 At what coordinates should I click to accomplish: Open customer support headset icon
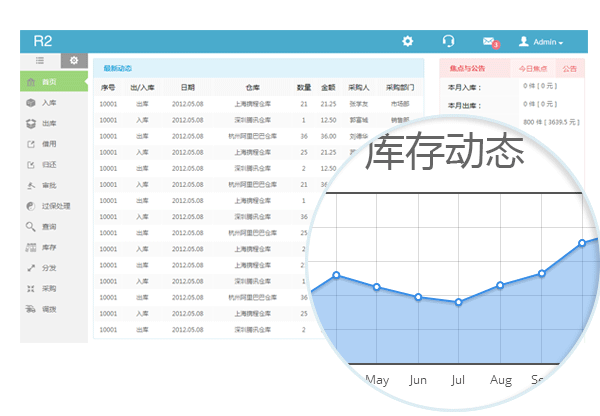(x=448, y=41)
